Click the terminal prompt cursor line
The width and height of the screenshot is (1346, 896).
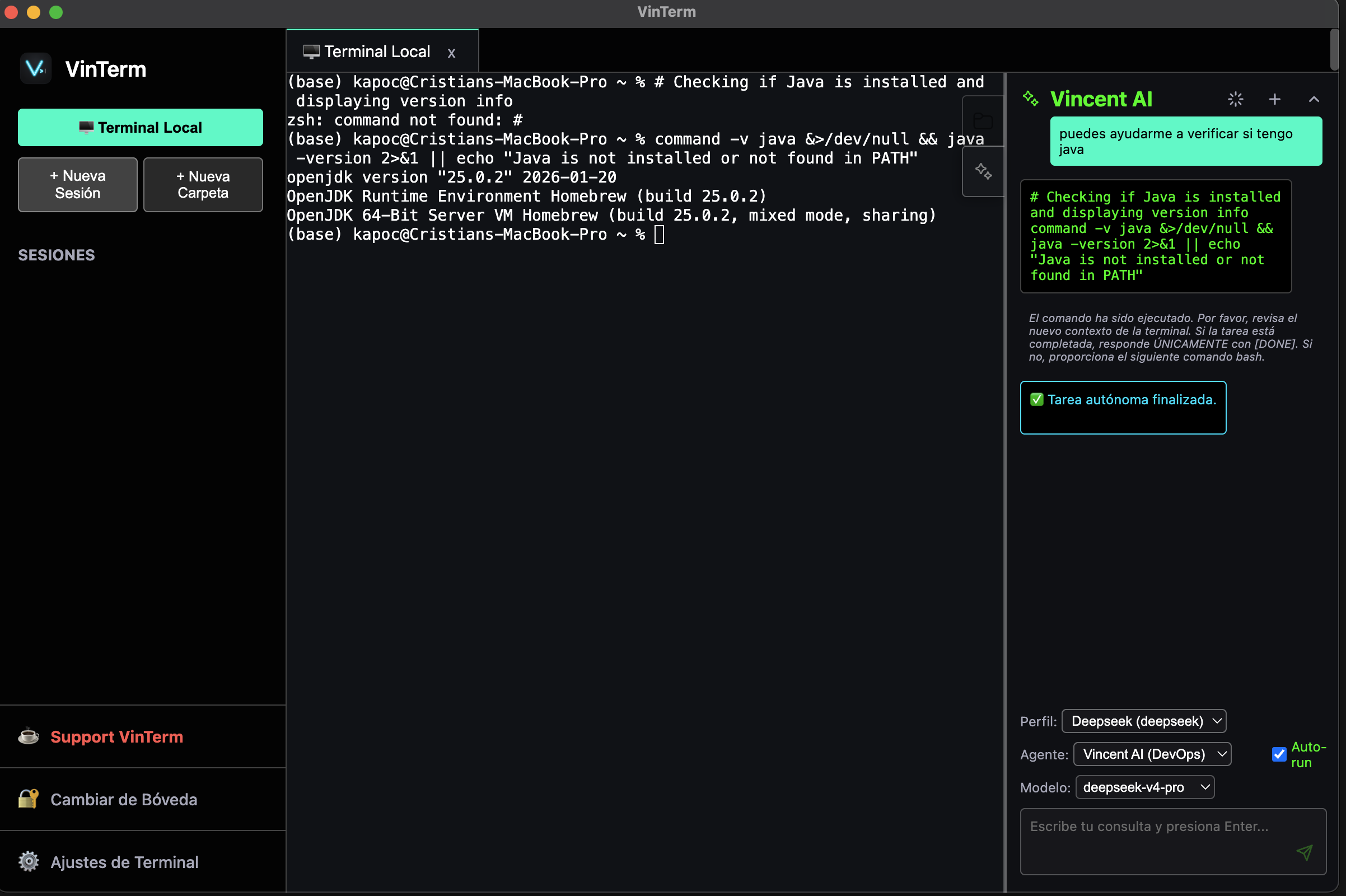476,234
